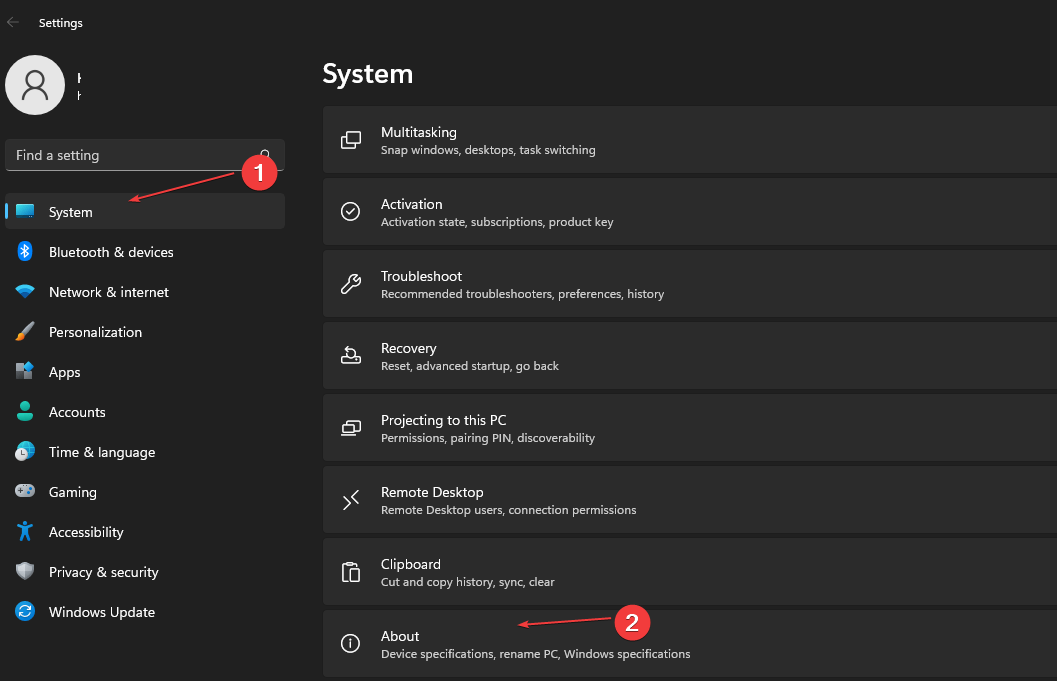Open Bluetooth & devices settings
This screenshot has width=1057, height=681.
[x=111, y=252]
